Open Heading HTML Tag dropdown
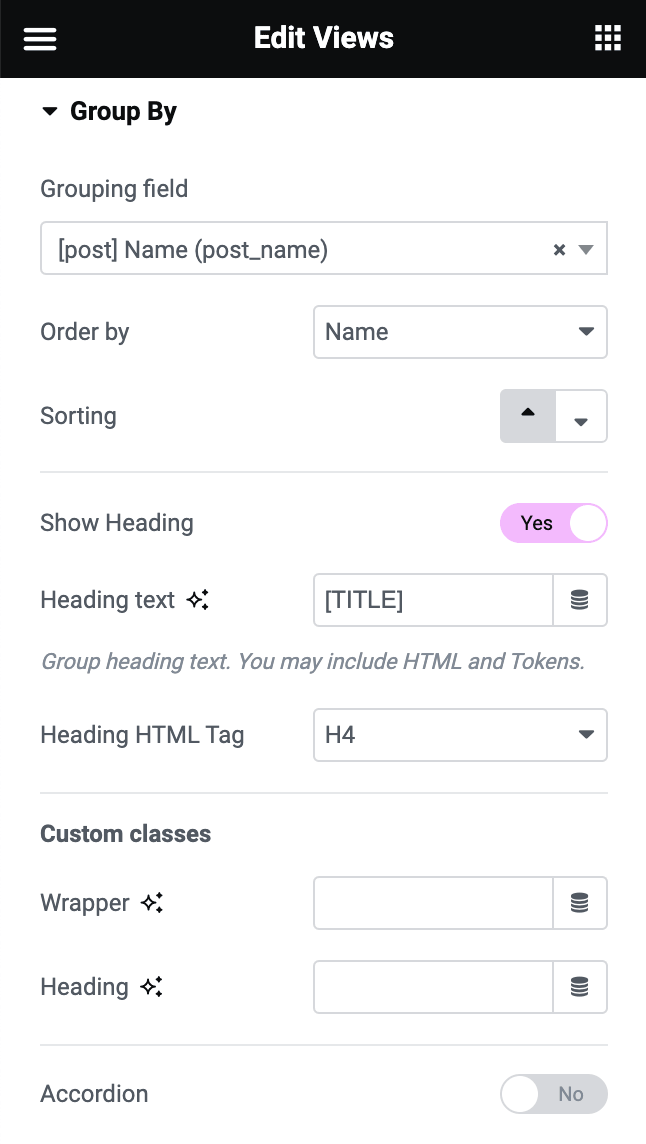The image size is (646, 1144). click(459, 735)
